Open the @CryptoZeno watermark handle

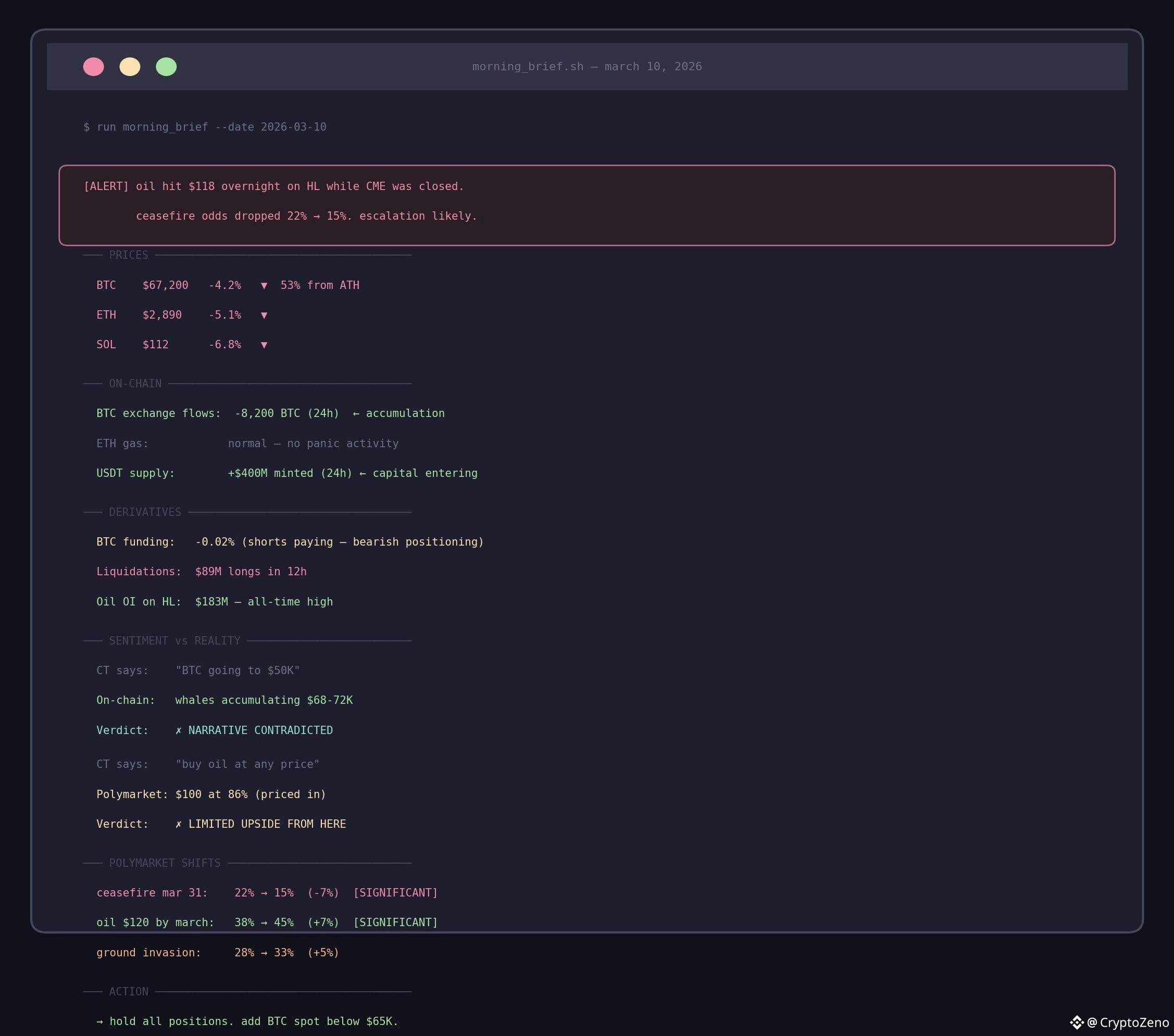pyautogui.click(x=1129, y=1022)
